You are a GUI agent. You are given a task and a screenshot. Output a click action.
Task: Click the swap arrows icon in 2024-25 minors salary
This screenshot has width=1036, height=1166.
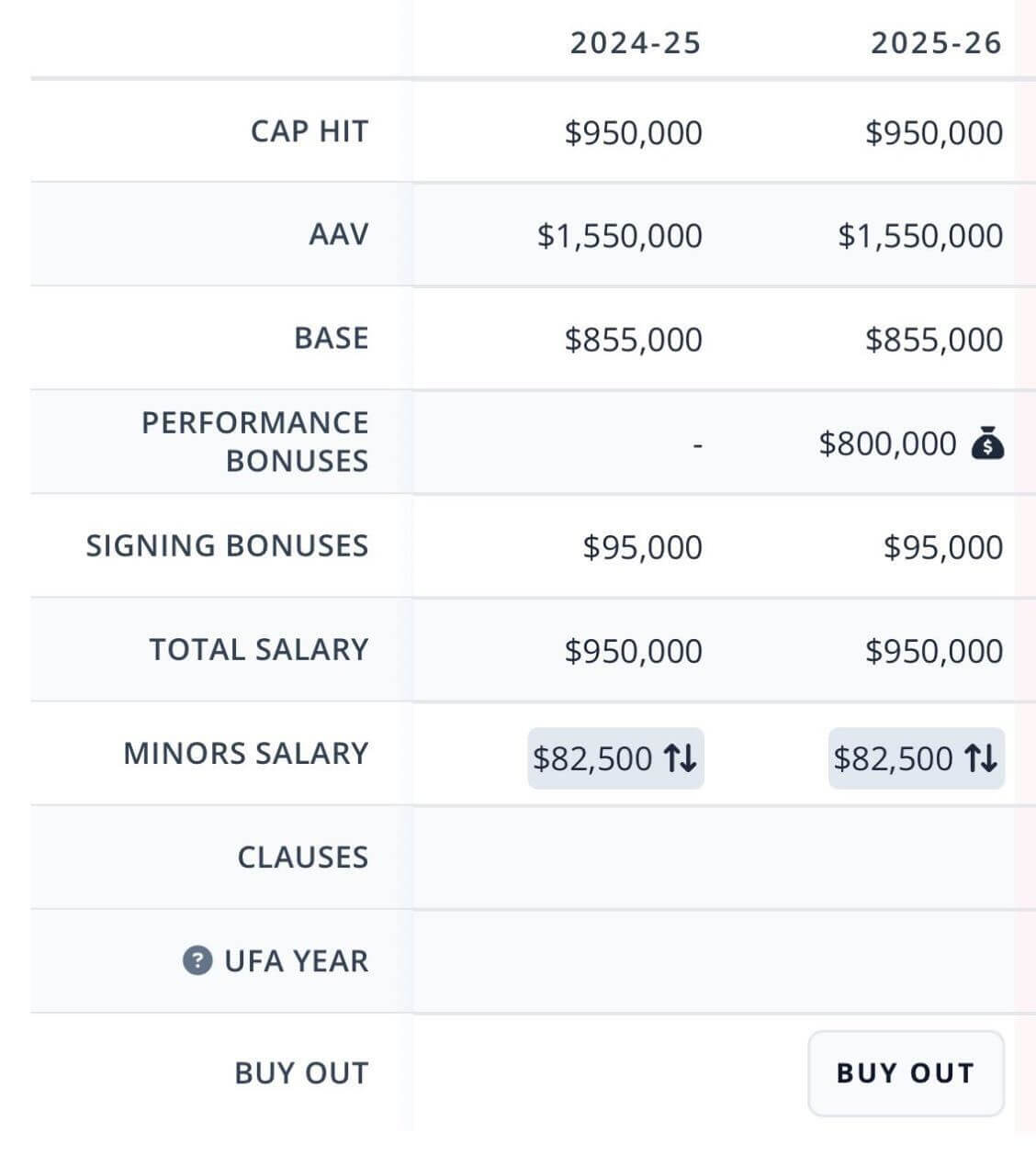coord(681,758)
